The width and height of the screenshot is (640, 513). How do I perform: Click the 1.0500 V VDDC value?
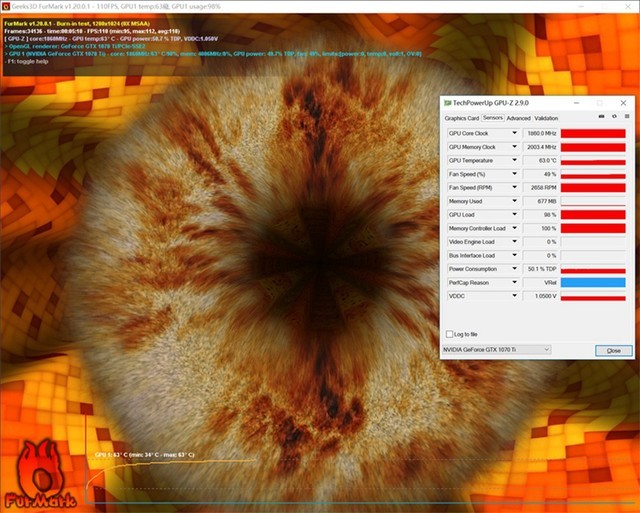540,296
